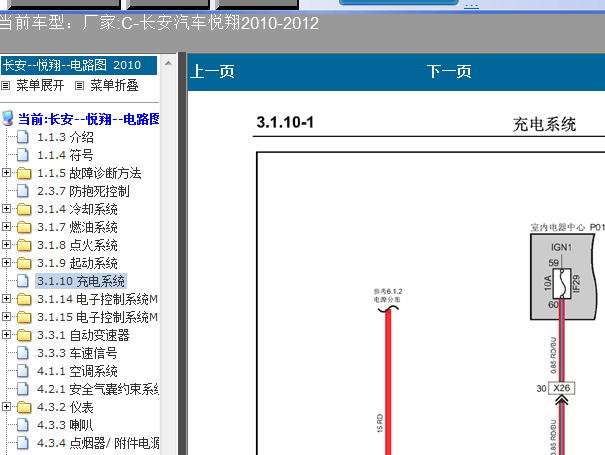The height and width of the screenshot is (455, 605).
Task: Click document icon for 4.3.4 点烟器
Action: 23,443
